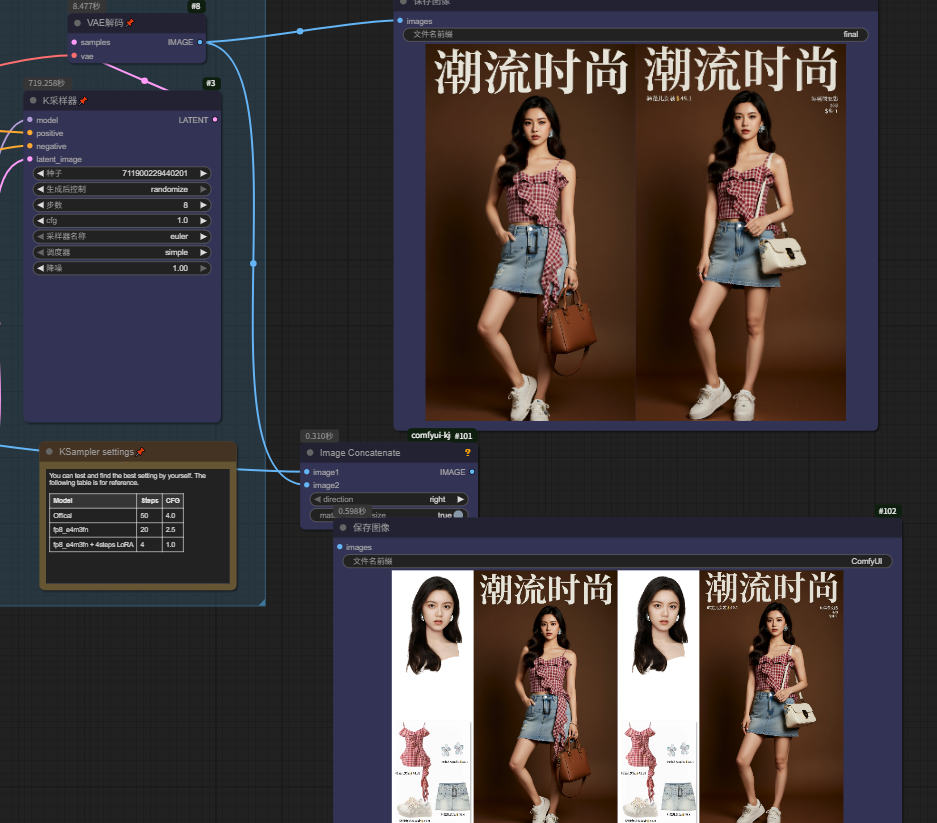937x823 pixels.
Task: Decrease 步数 with its left arrow
Action: coord(40,205)
